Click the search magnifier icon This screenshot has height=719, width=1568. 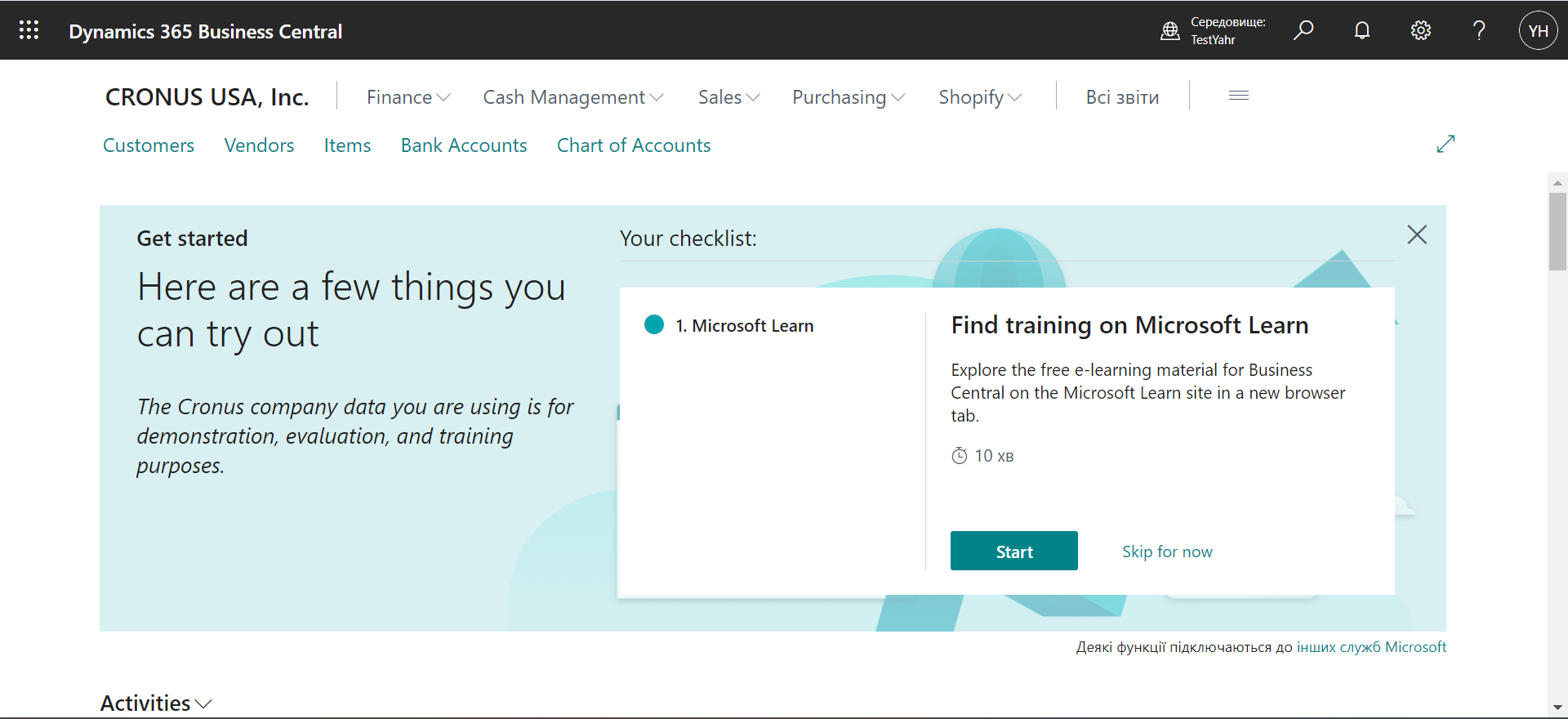(1303, 31)
